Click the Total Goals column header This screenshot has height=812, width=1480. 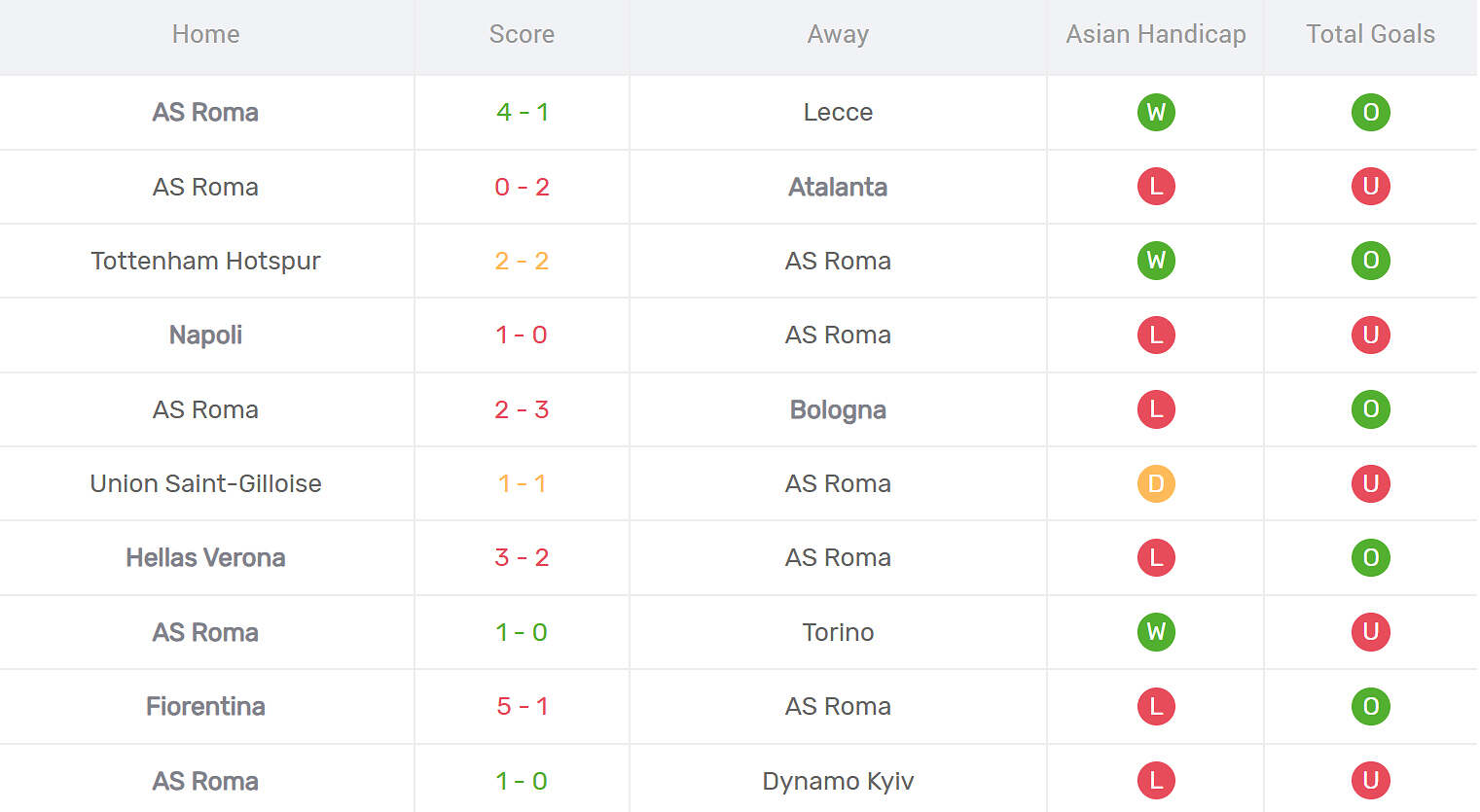[1370, 34]
